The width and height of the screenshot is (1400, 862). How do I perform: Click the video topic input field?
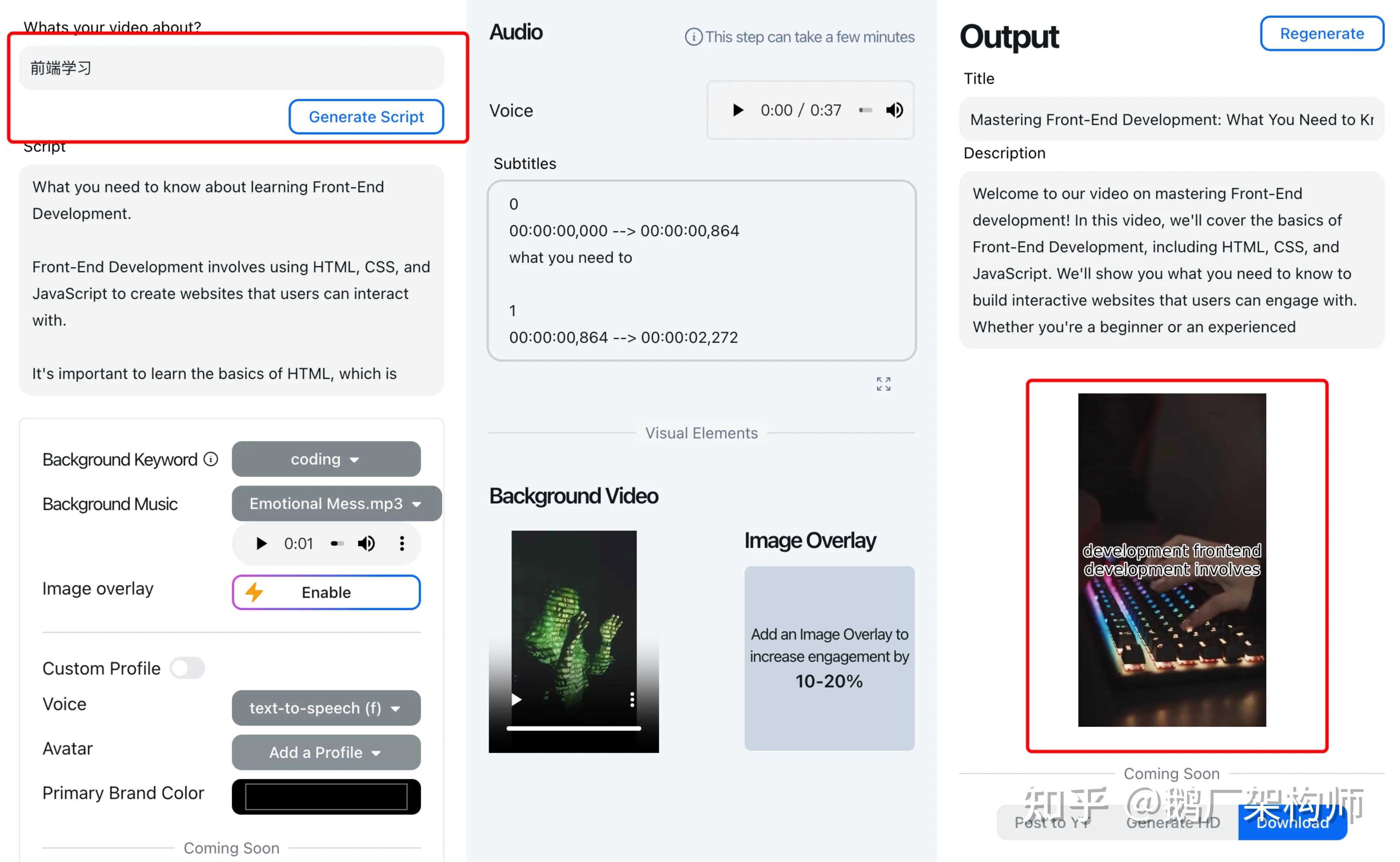point(231,68)
